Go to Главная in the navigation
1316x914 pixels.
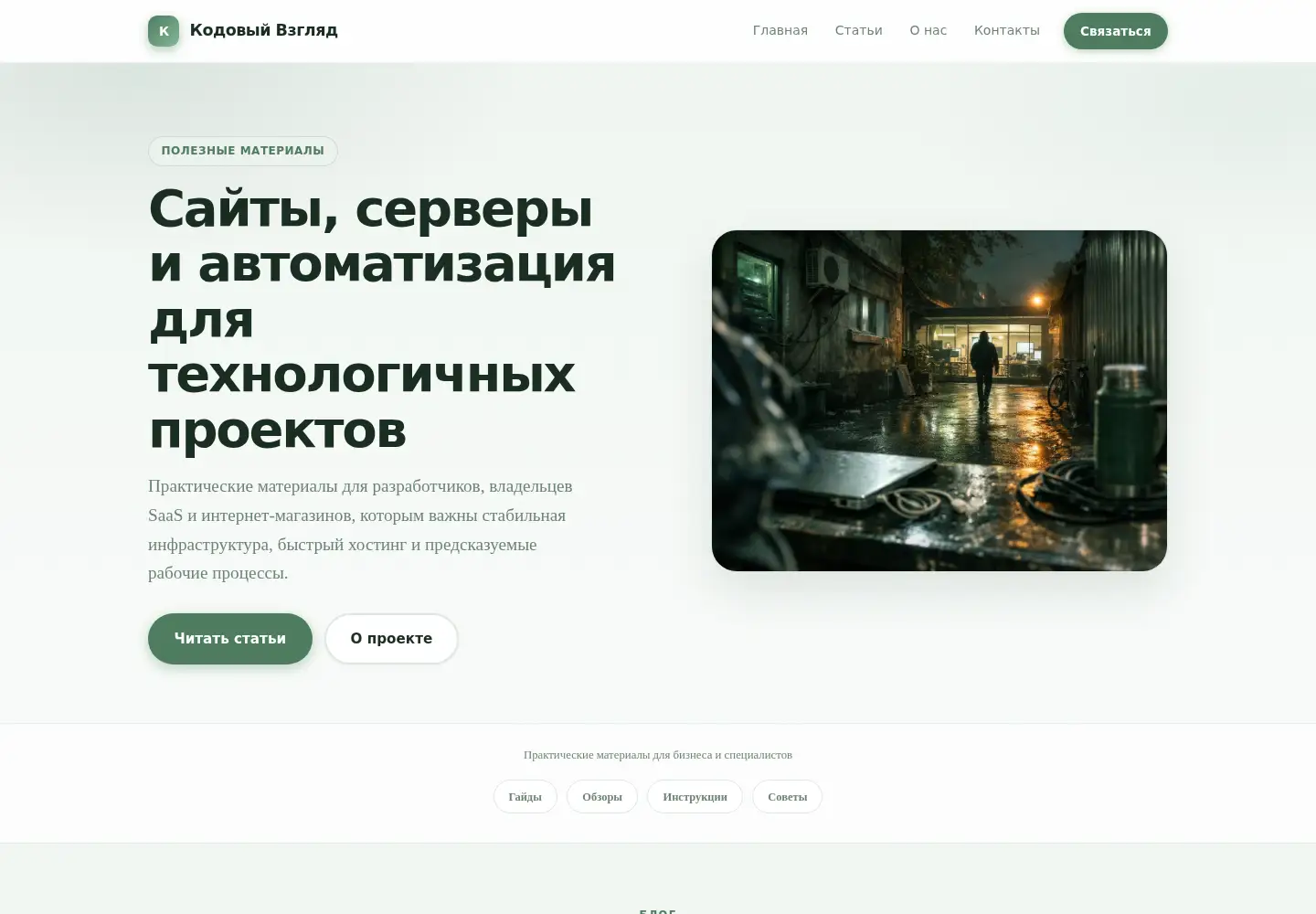pyautogui.click(x=780, y=30)
